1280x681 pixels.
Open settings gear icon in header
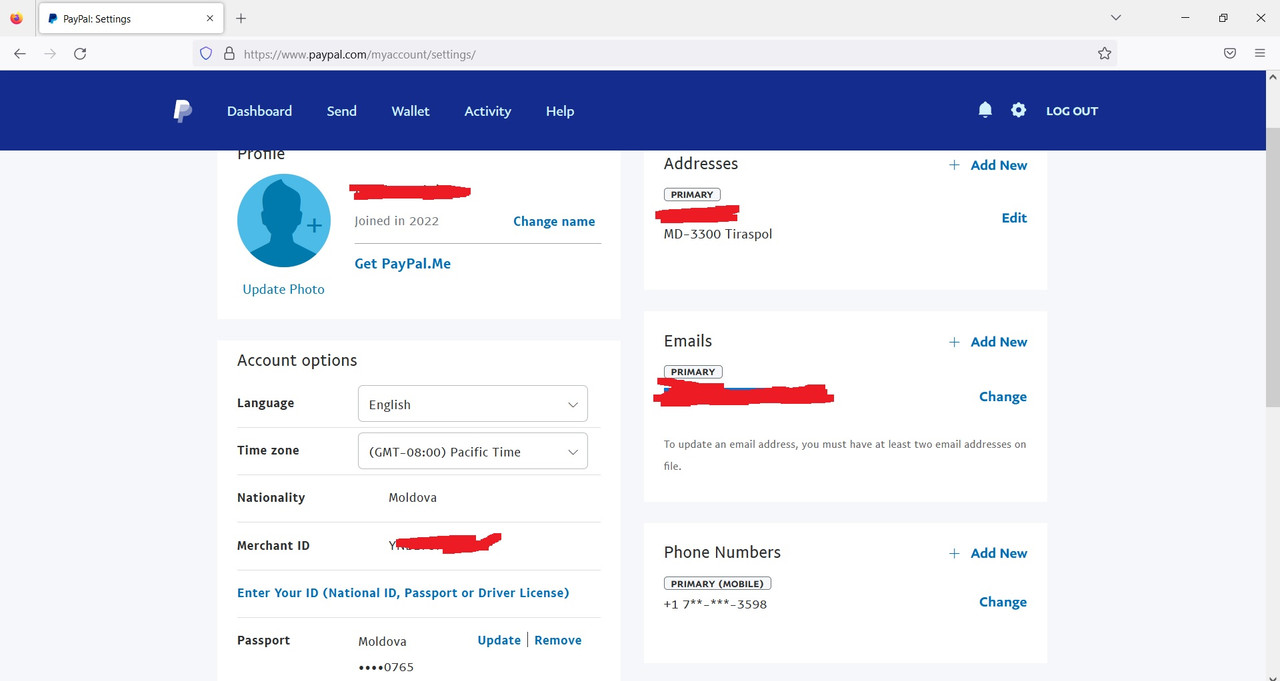1018,110
